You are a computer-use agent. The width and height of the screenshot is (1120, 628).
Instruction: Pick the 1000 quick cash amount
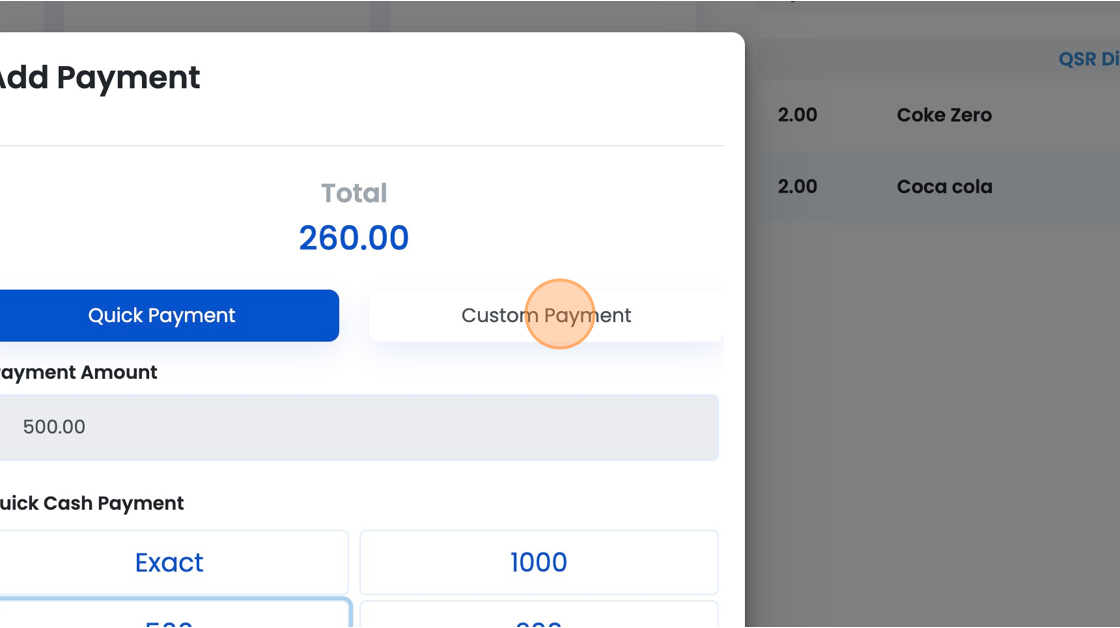(539, 562)
